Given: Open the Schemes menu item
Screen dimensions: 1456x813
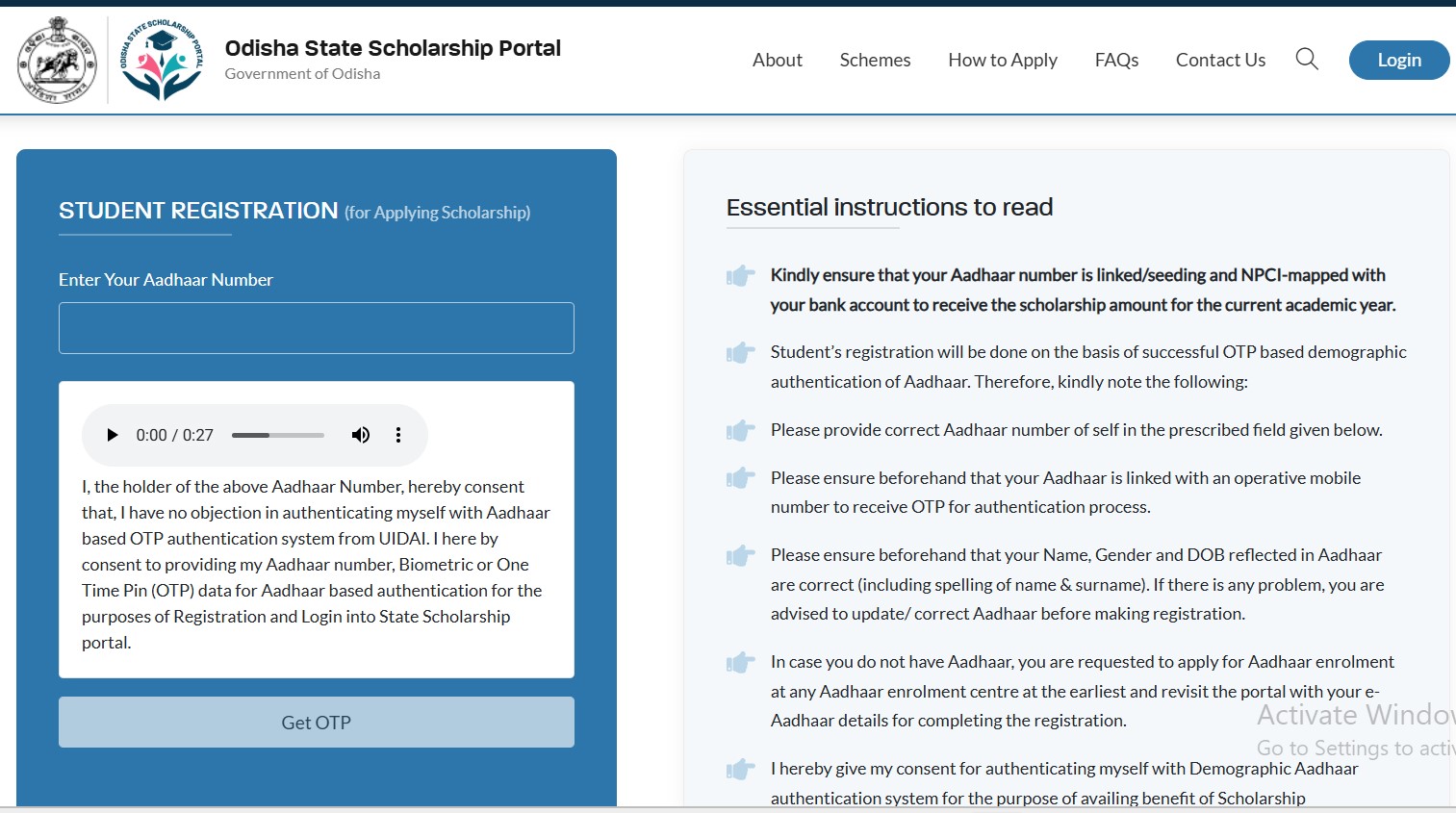Looking at the screenshot, I should pos(875,60).
